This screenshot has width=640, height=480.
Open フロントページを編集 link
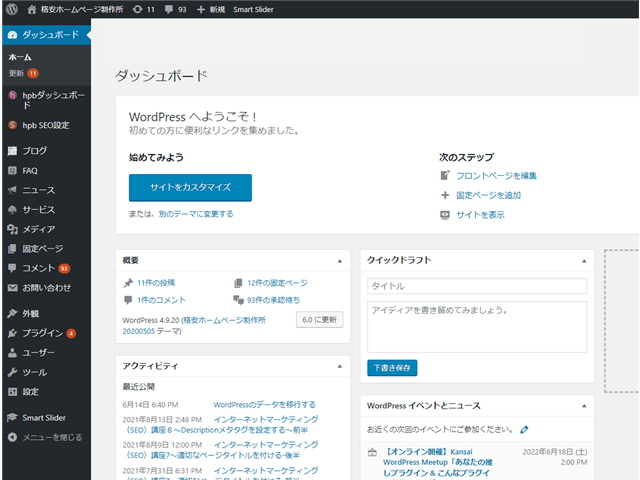pos(496,176)
